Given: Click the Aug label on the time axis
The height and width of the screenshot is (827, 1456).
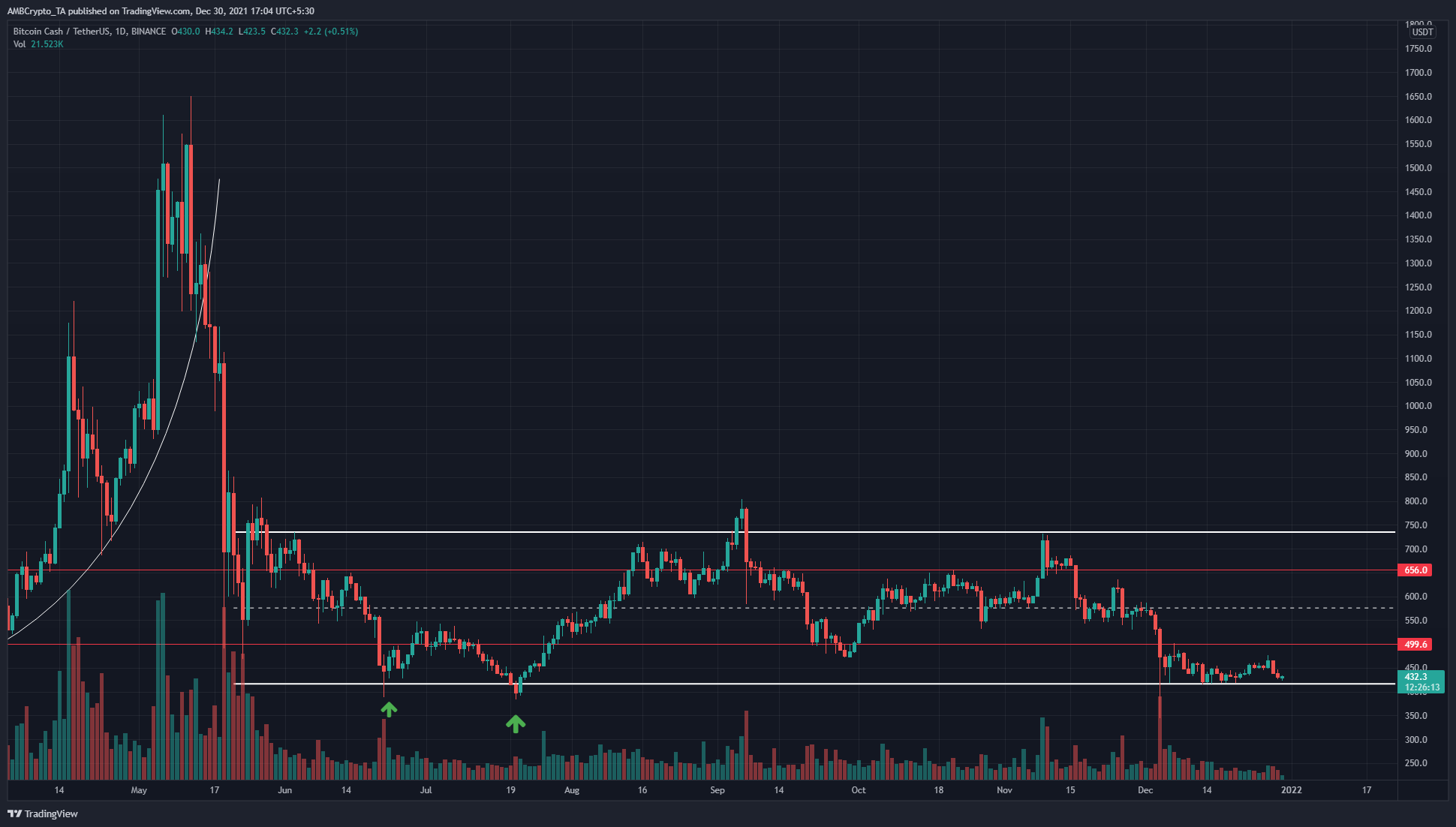Looking at the screenshot, I should pos(572,790).
